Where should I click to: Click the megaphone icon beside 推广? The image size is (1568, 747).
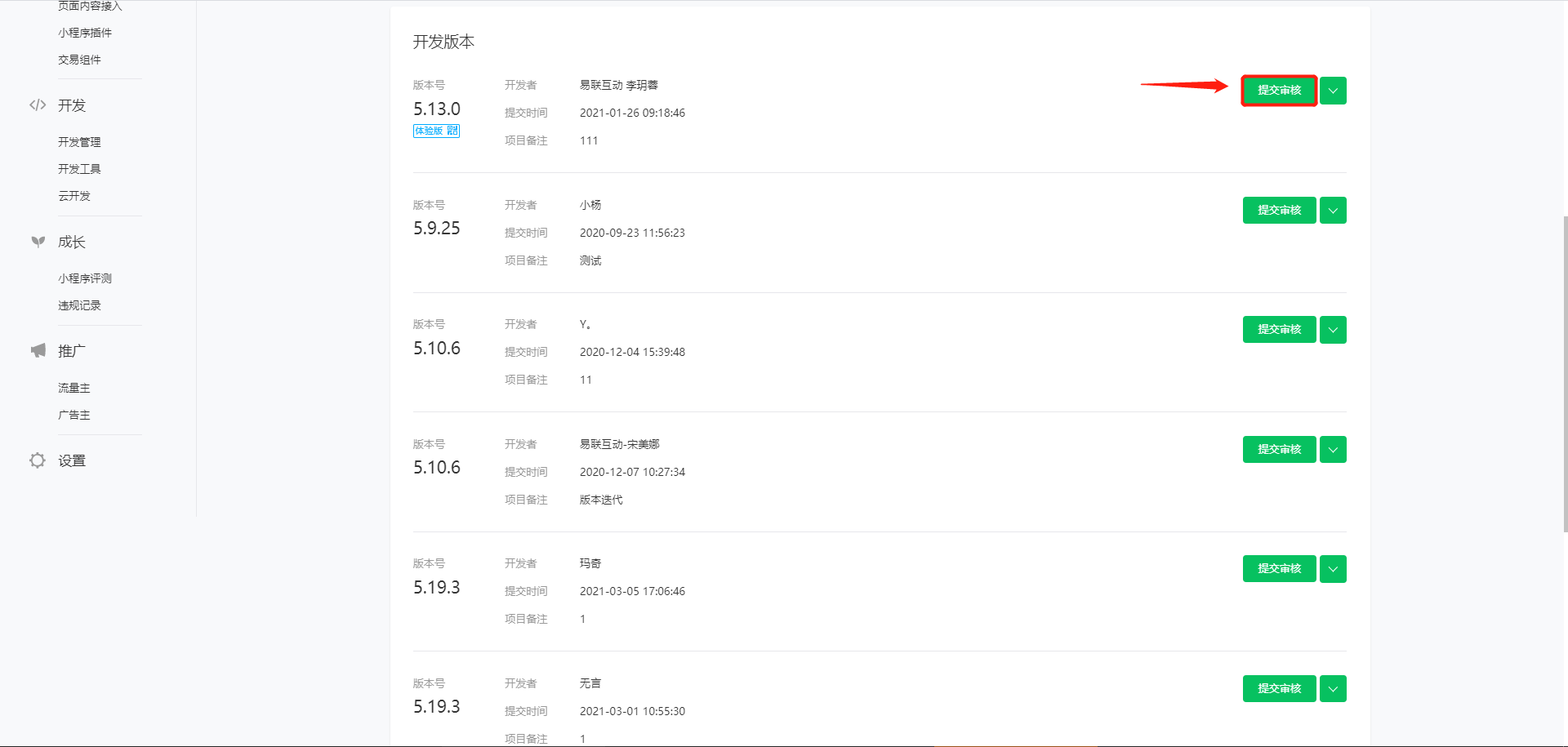pos(38,350)
